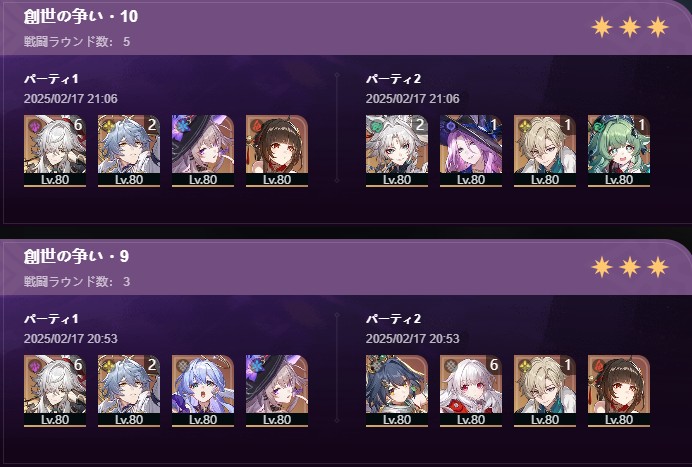Click the three-star rating of stage 9
The image size is (692, 467).
click(630, 267)
